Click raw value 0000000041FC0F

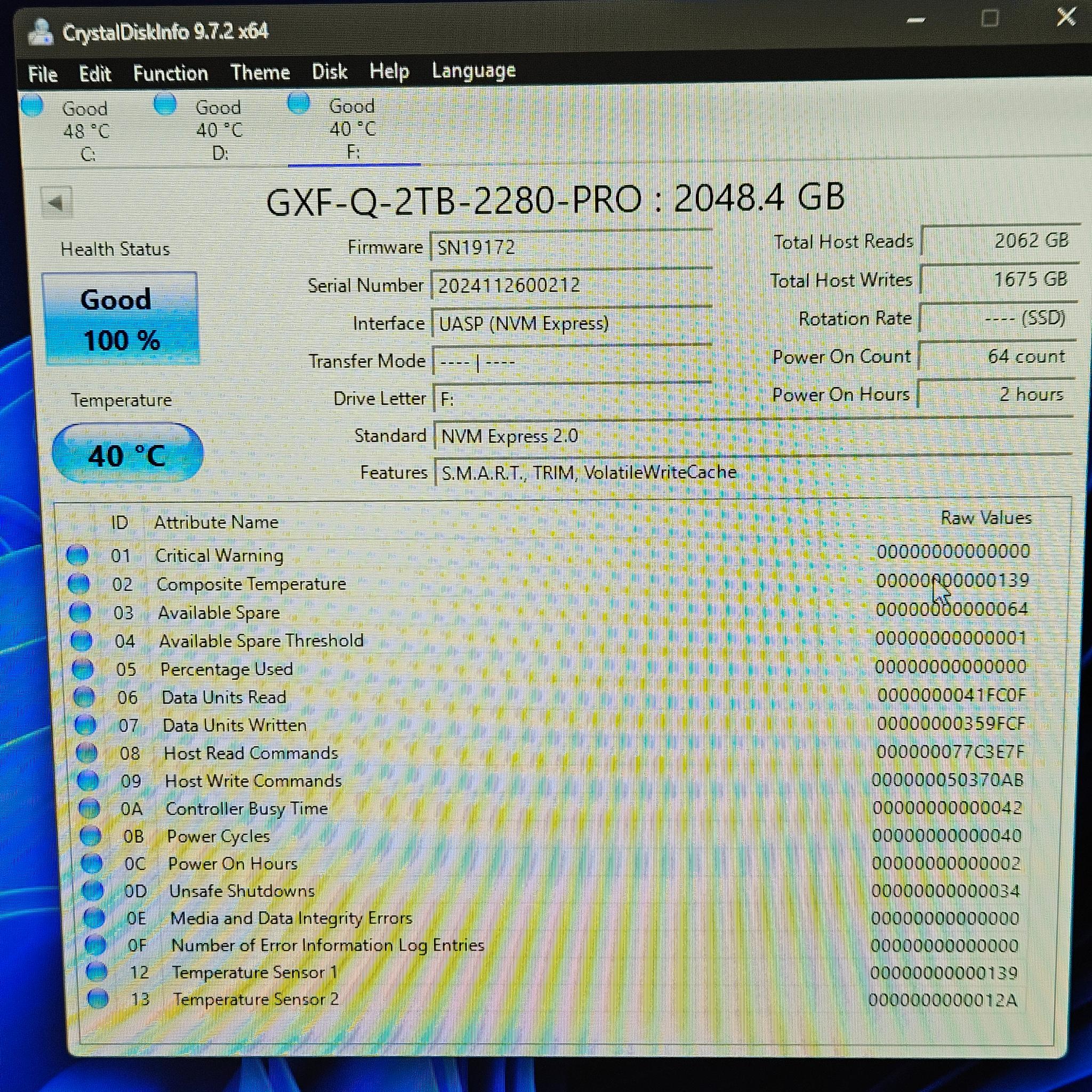click(x=951, y=695)
